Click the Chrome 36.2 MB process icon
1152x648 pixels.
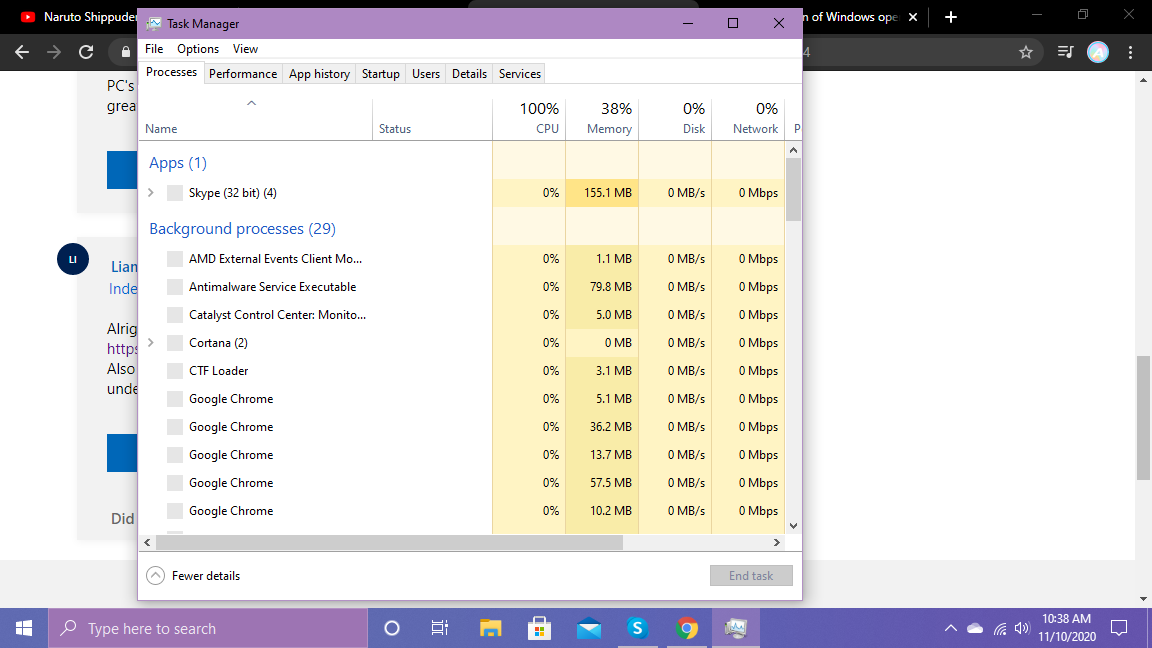175,427
